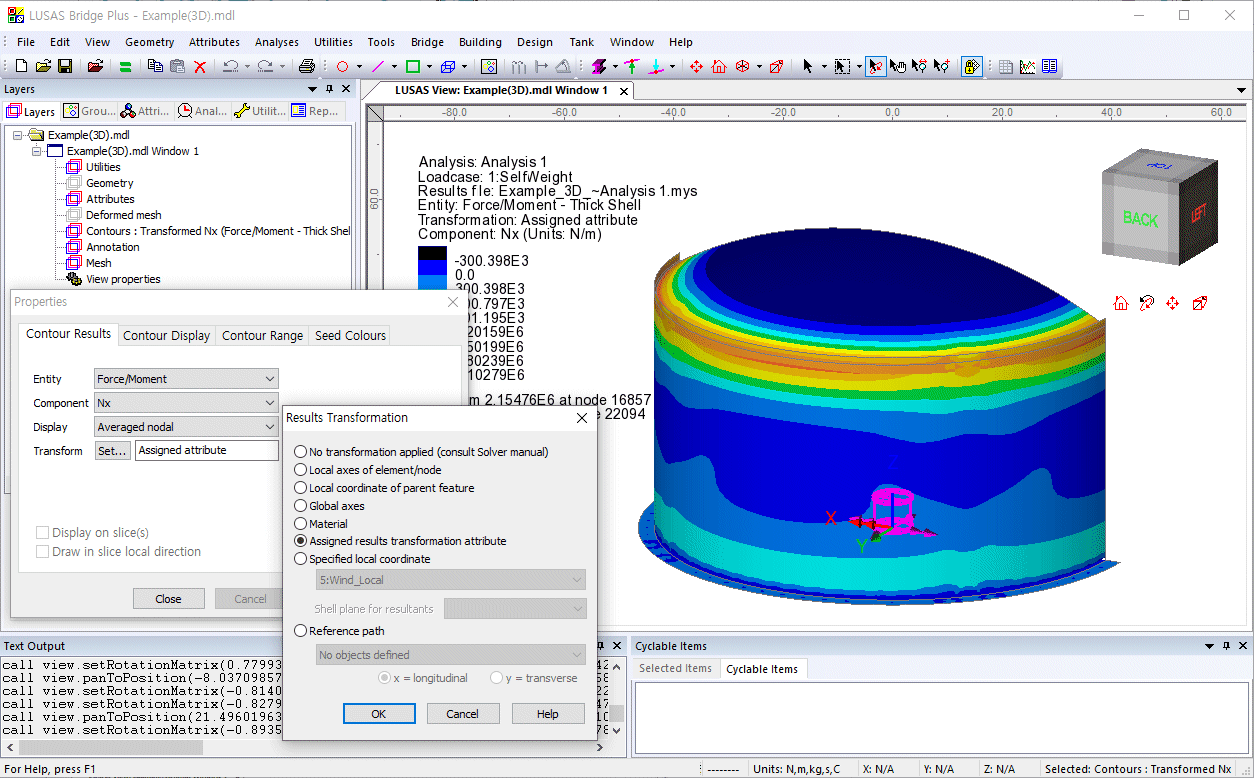Click the open folder toolbar icon
Viewport: 1254px width, 778px height.
pos(43,67)
